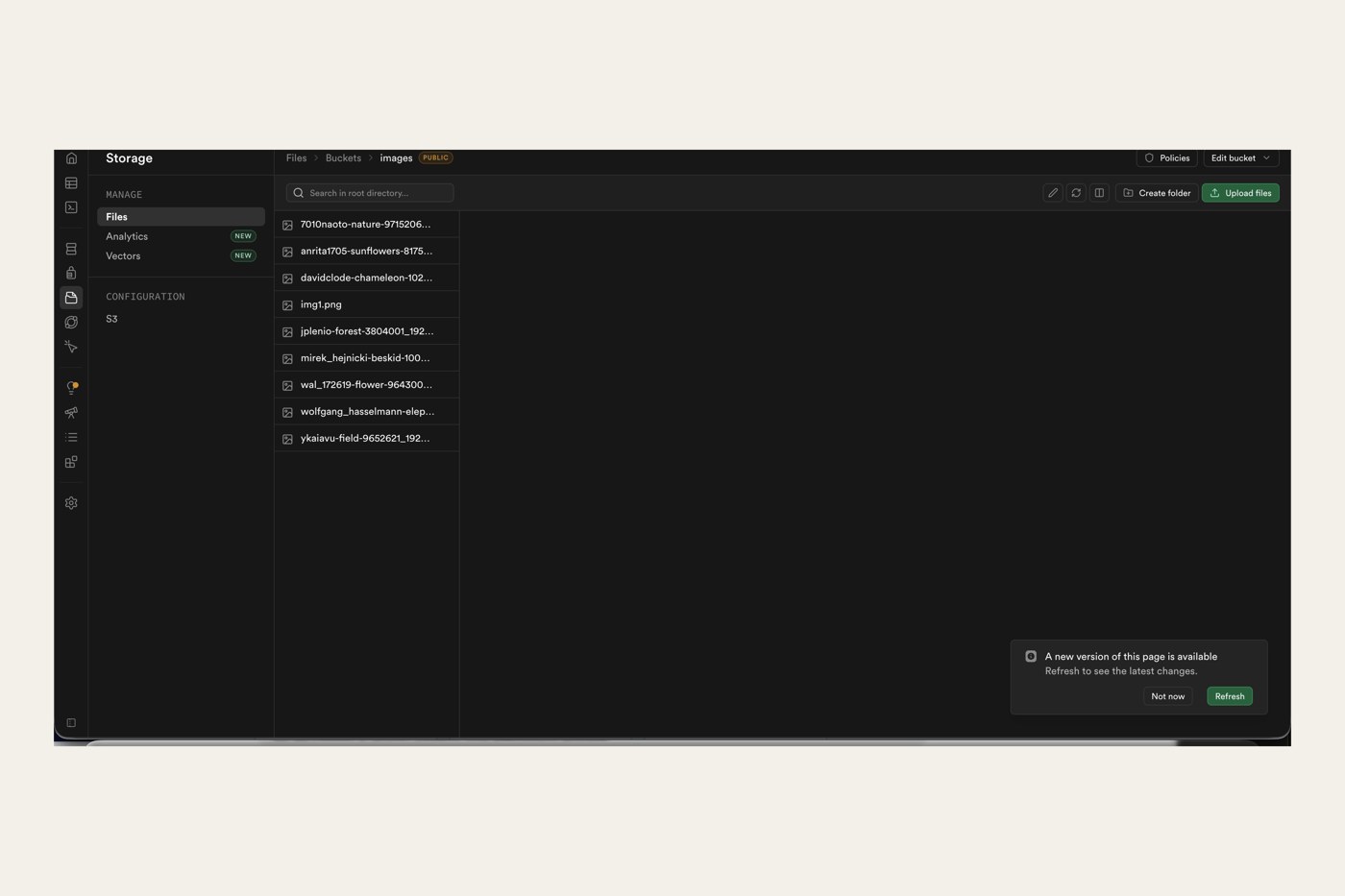
Task: Select file 7010naoto-nature-9715206
Action: pos(367,225)
